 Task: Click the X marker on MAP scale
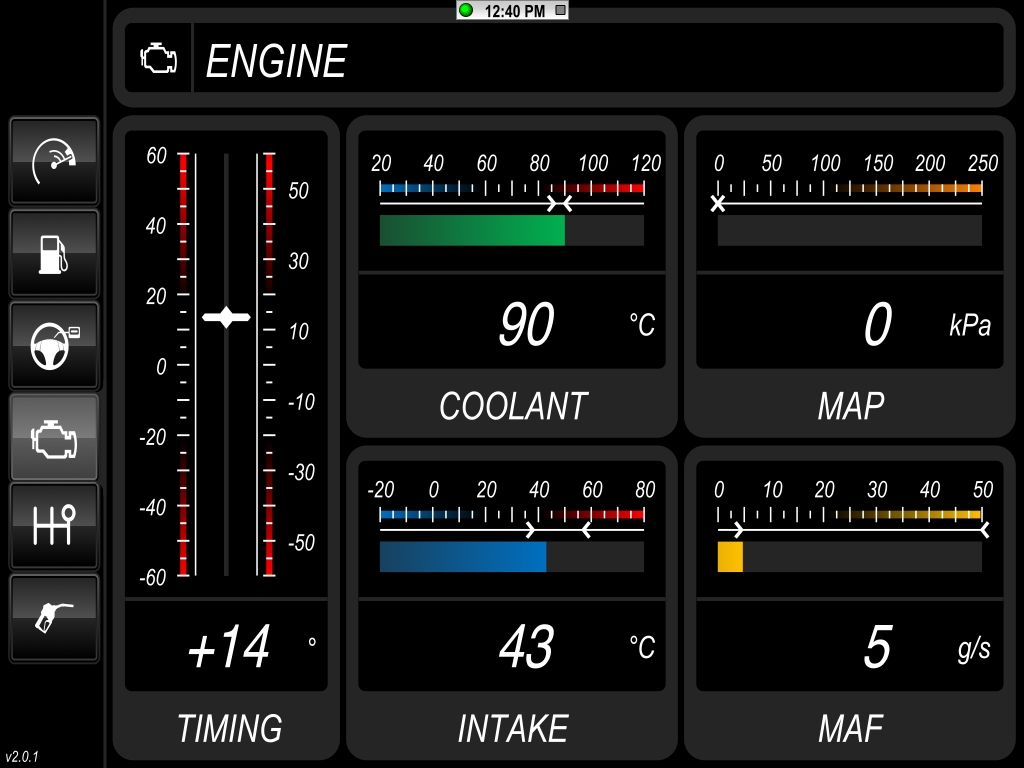tap(717, 204)
